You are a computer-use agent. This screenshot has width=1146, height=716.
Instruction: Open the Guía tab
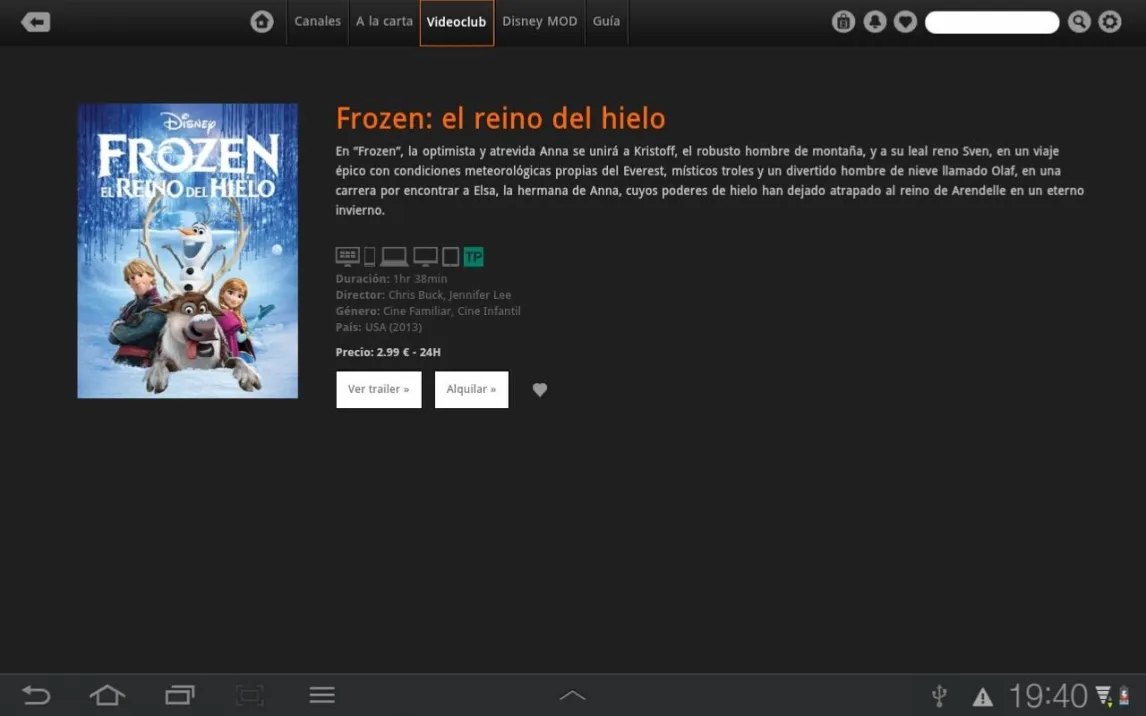point(606,21)
